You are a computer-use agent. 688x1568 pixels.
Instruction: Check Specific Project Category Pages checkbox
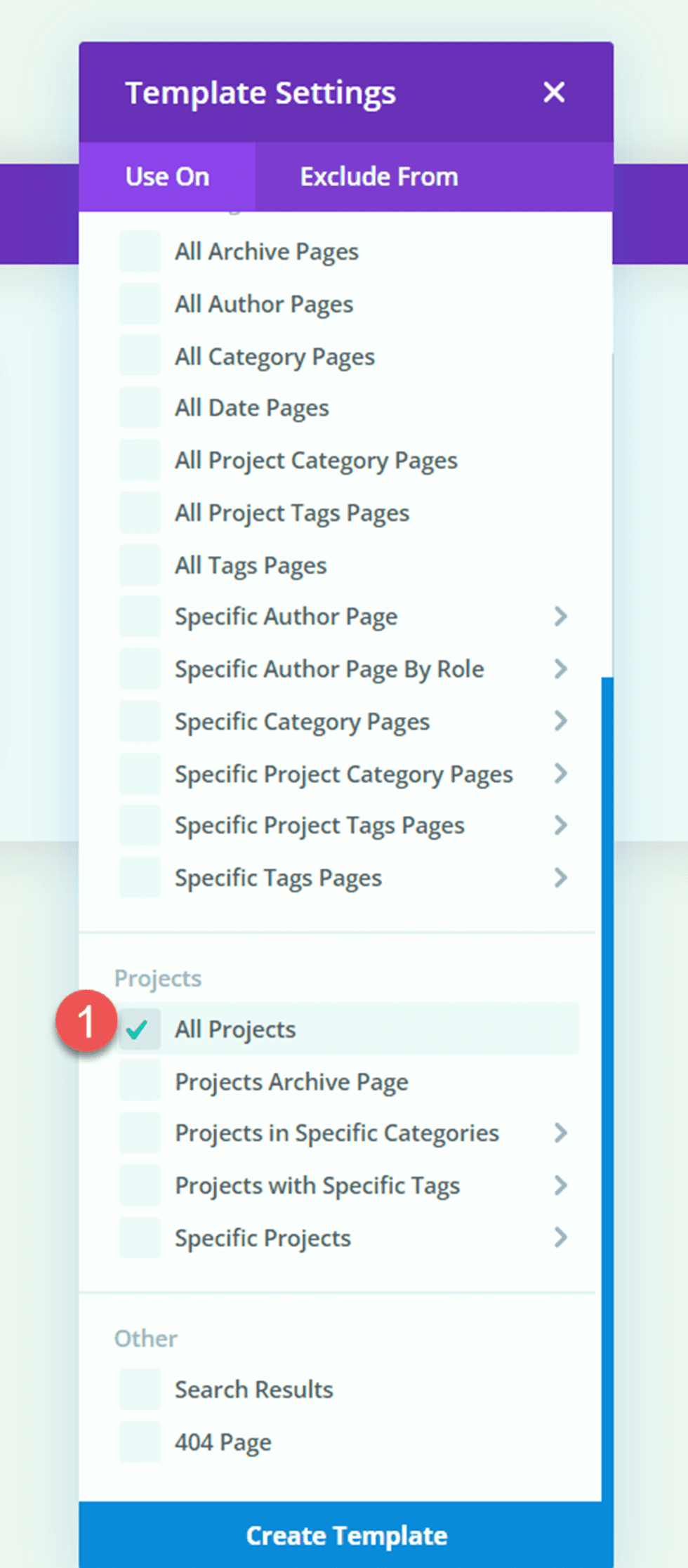[x=140, y=773]
